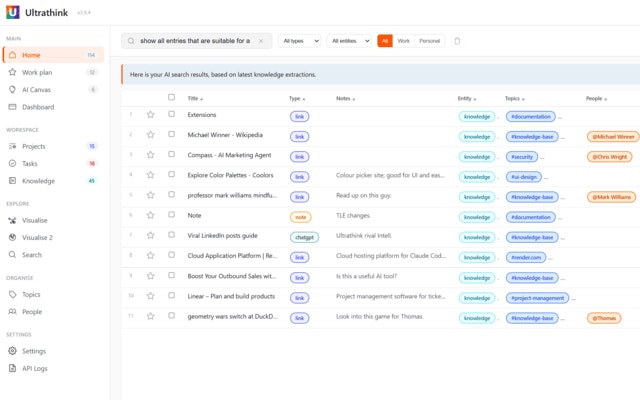Sort by the Topics column header
Image resolution: width=640 pixels, height=400 pixels.
[x=515, y=98]
